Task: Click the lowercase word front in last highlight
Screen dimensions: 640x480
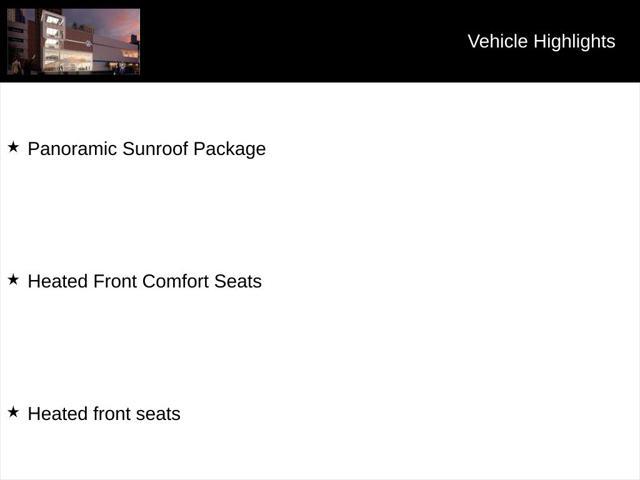Action: (111, 414)
